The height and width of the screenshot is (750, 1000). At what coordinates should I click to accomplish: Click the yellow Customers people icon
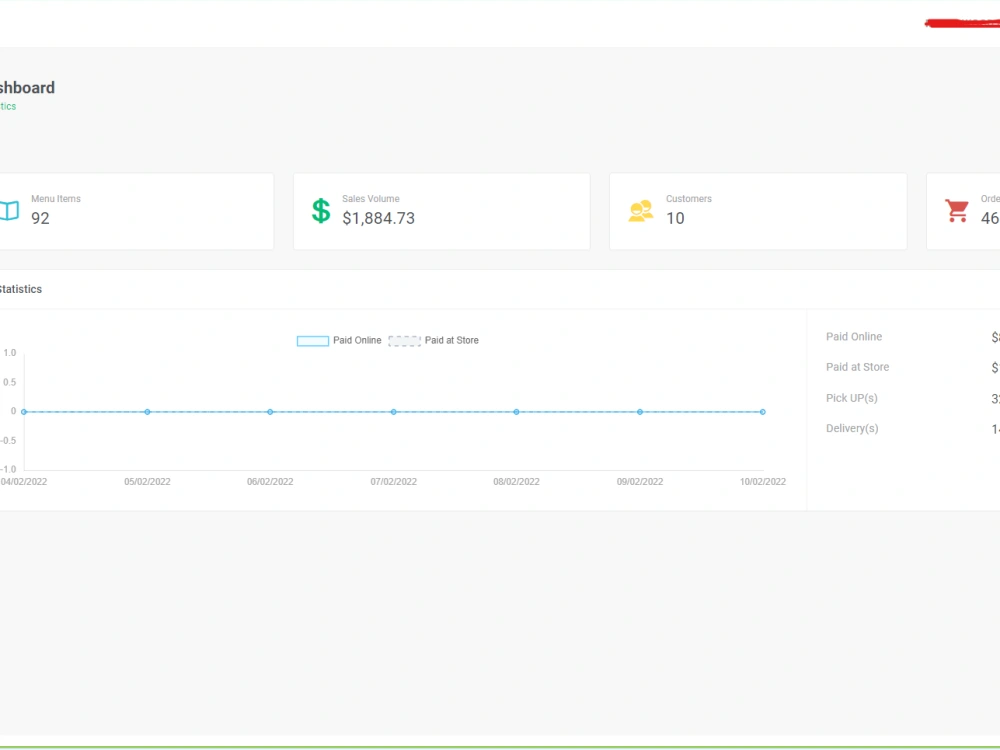[640, 211]
